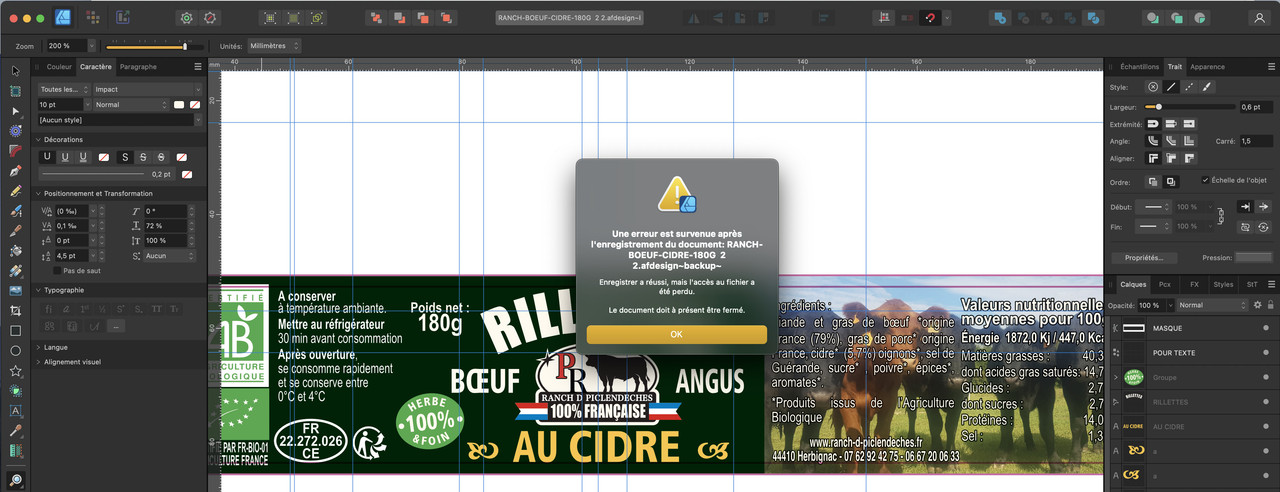This screenshot has width=1280, height=492.
Task: Align stroke to center option
Action: (x=1153, y=158)
